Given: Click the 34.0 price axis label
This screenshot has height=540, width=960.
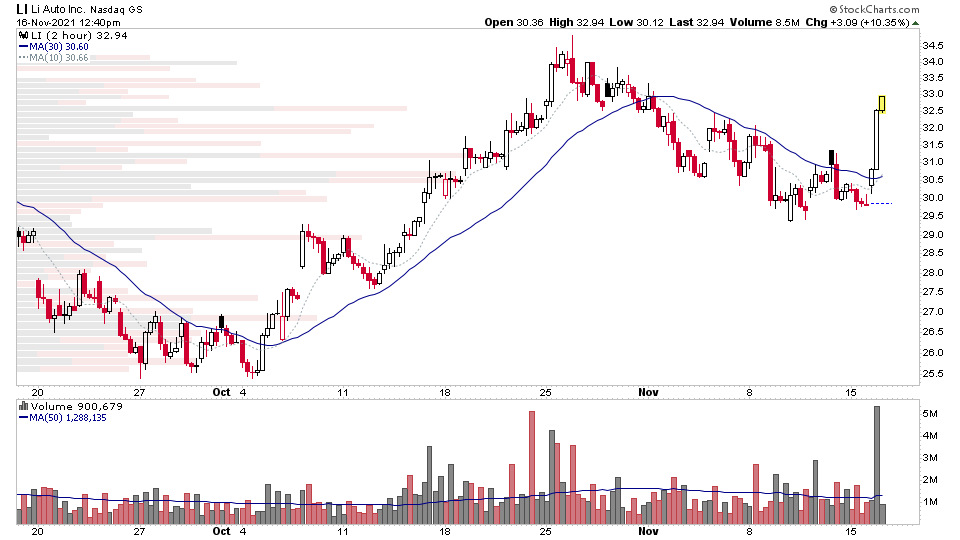Looking at the screenshot, I should click(x=932, y=62).
